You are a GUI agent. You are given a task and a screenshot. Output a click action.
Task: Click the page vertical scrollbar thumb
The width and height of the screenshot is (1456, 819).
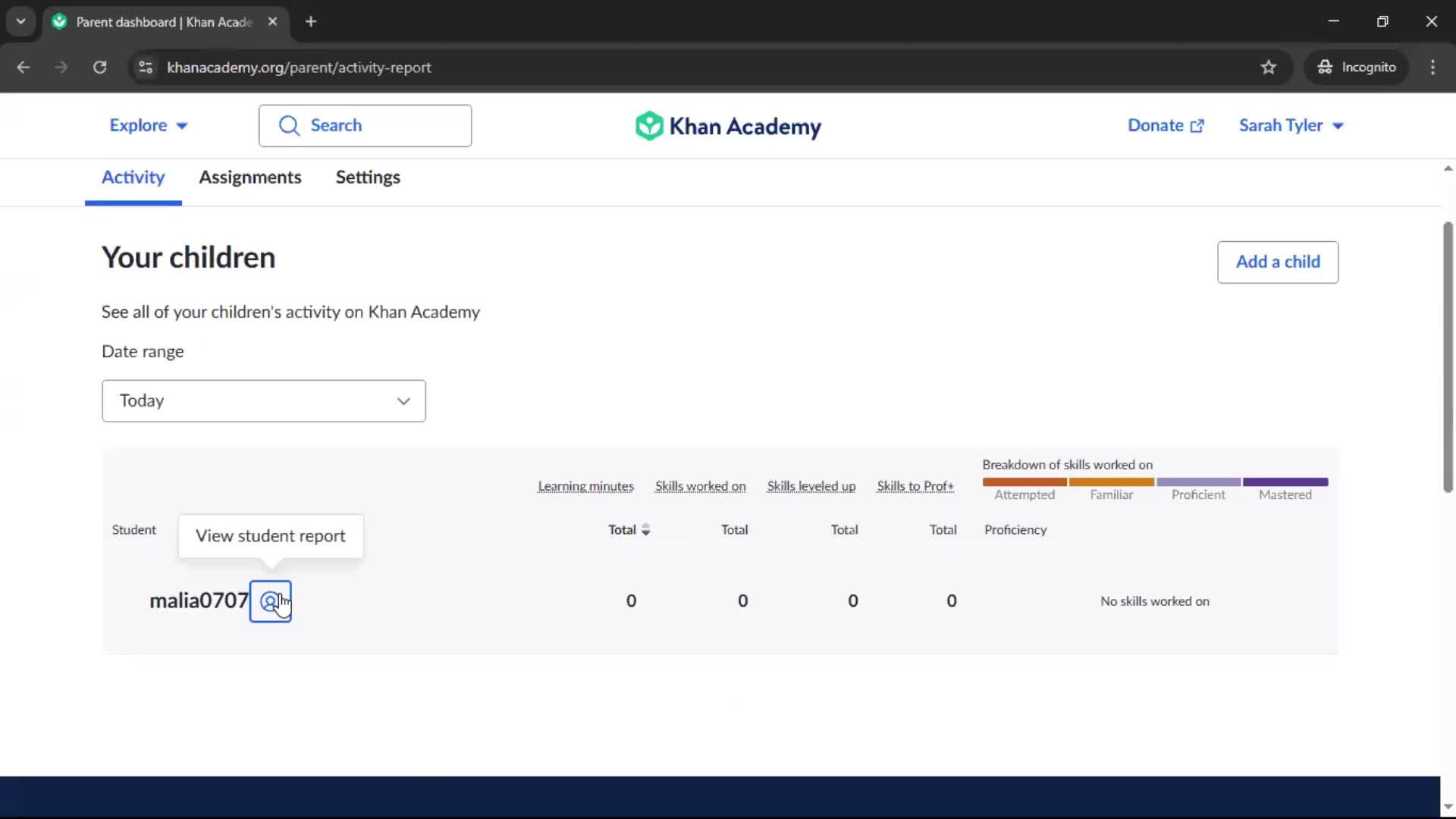1448,356
